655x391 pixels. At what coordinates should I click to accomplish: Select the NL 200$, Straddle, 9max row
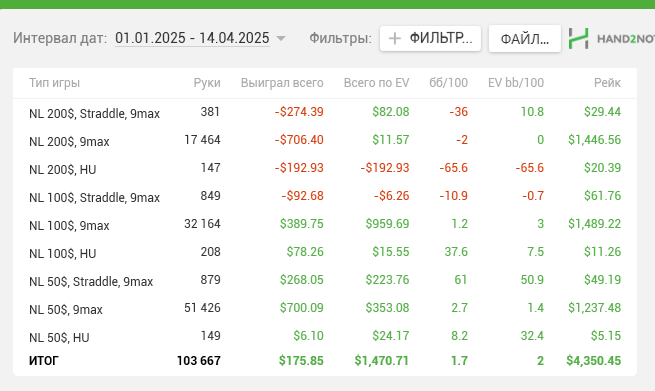pyautogui.click(x=325, y=112)
